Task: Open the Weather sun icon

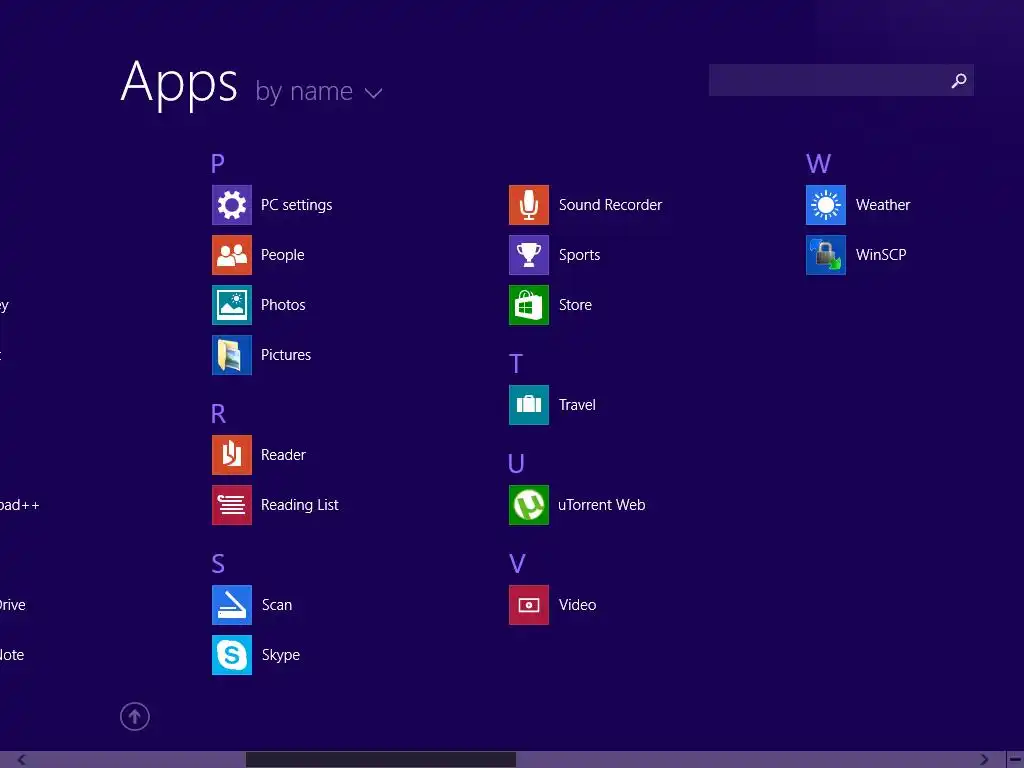Action: click(x=825, y=205)
